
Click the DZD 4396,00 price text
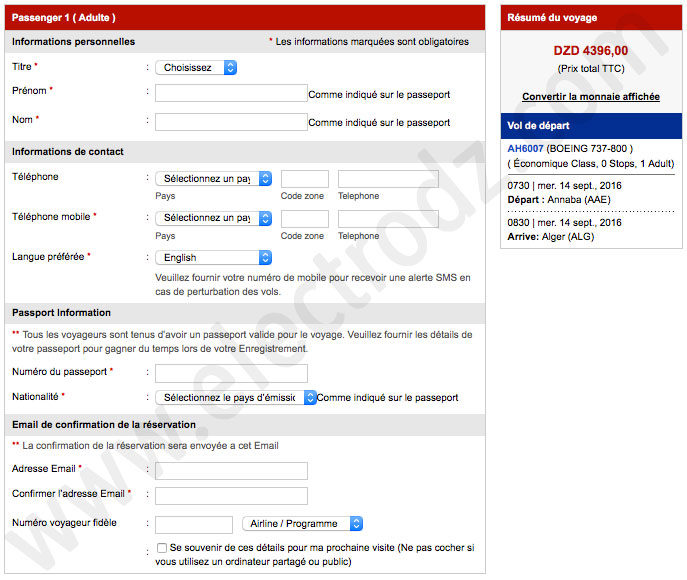(x=591, y=50)
